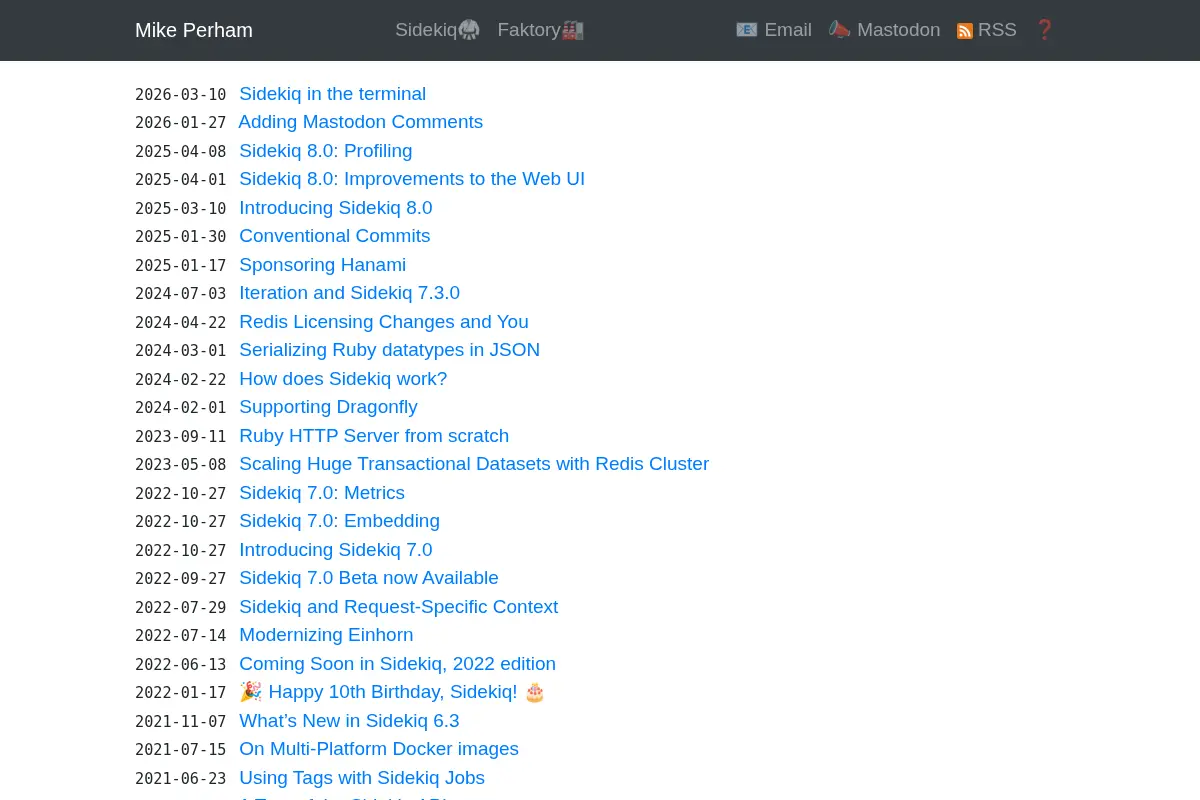The width and height of the screenshot is (1200, 800).
Task: Open Using Tags with Sidekiq Jobs
Action: [x=362, y=778]
